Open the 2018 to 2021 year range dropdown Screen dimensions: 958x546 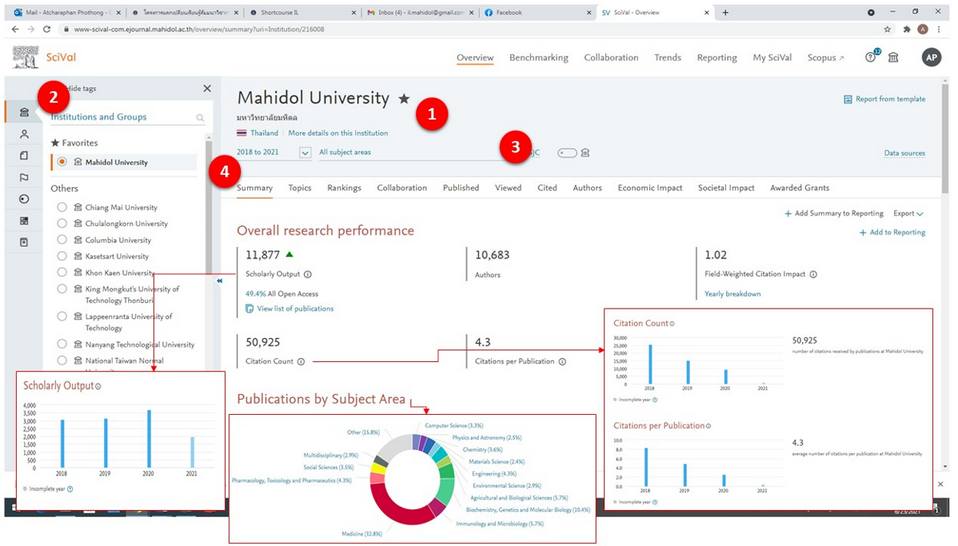click(305, 153)
